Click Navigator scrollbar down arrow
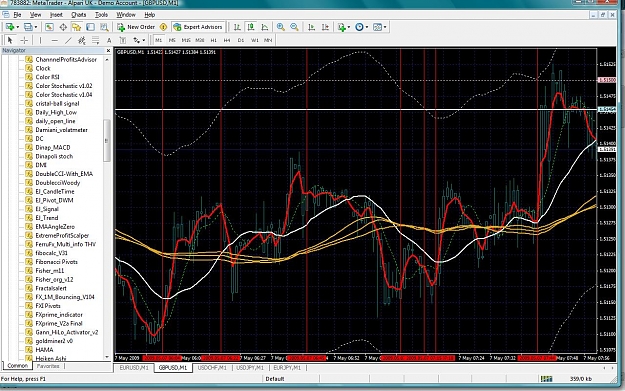 (107, 357)
